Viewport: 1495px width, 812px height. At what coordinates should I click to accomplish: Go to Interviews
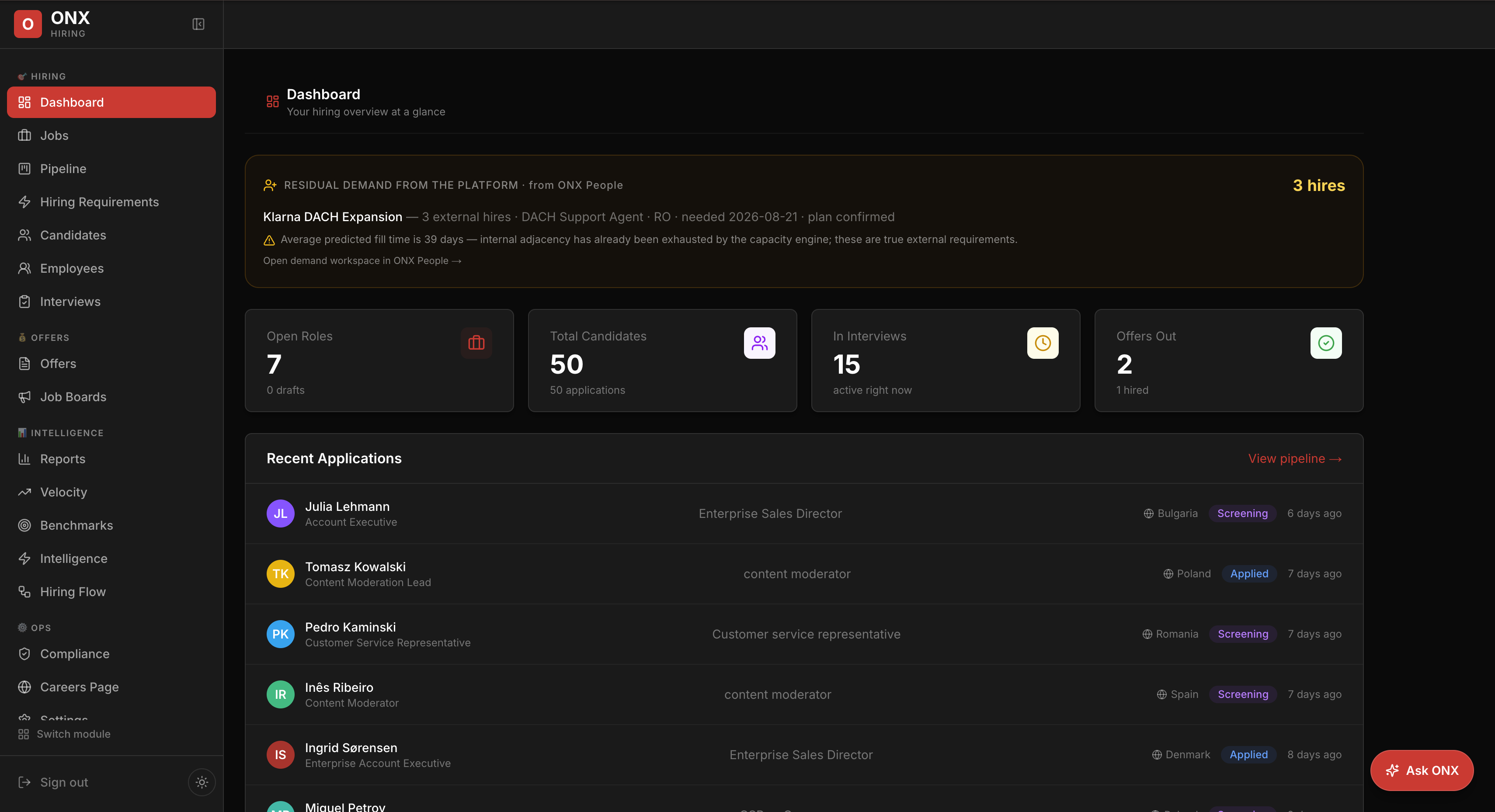pyautogui.click(x=111, y=301)
